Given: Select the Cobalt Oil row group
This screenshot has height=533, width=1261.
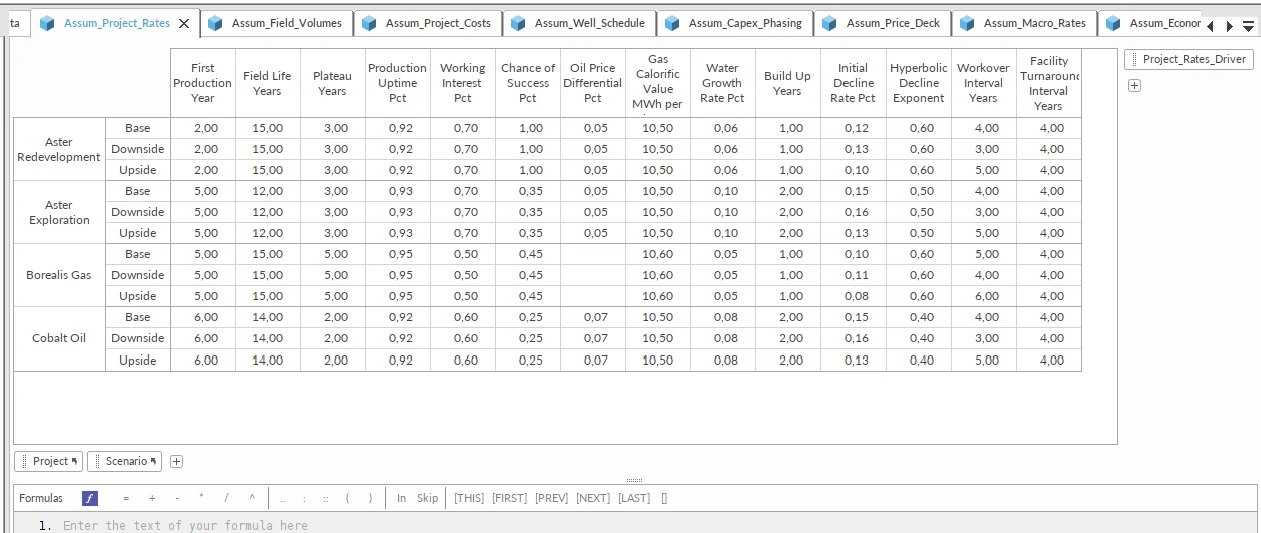Looking at the screenshot, I should tap(59, 338).
